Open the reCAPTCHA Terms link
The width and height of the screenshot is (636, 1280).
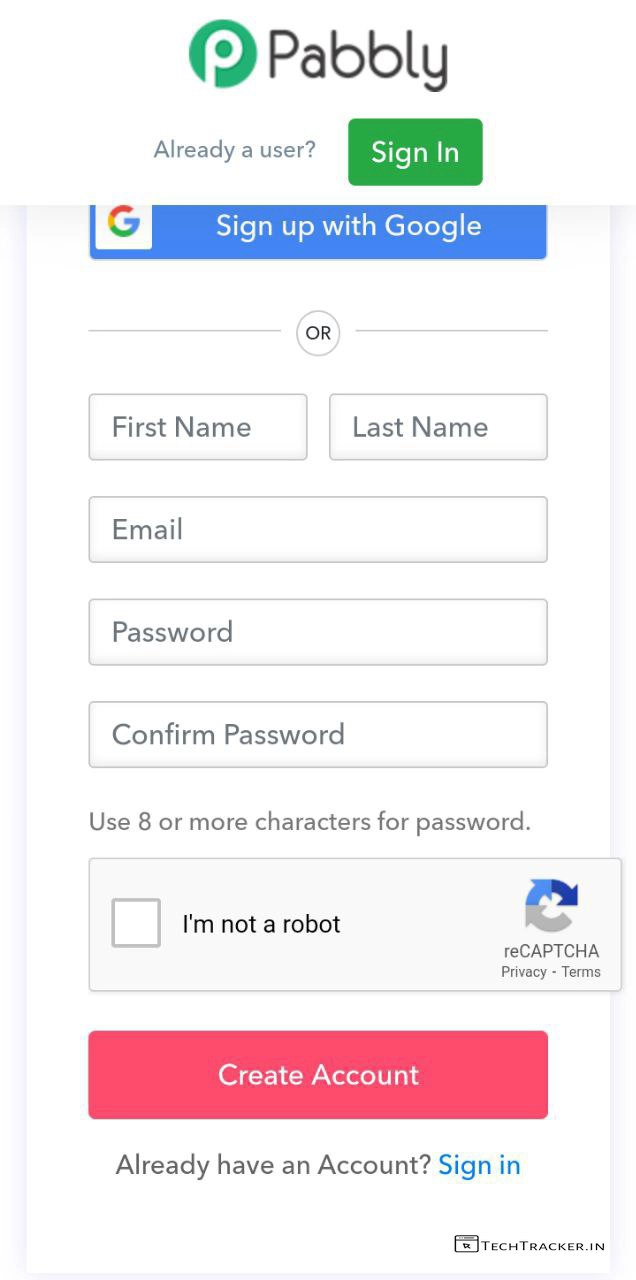click(x=581, y=972)
